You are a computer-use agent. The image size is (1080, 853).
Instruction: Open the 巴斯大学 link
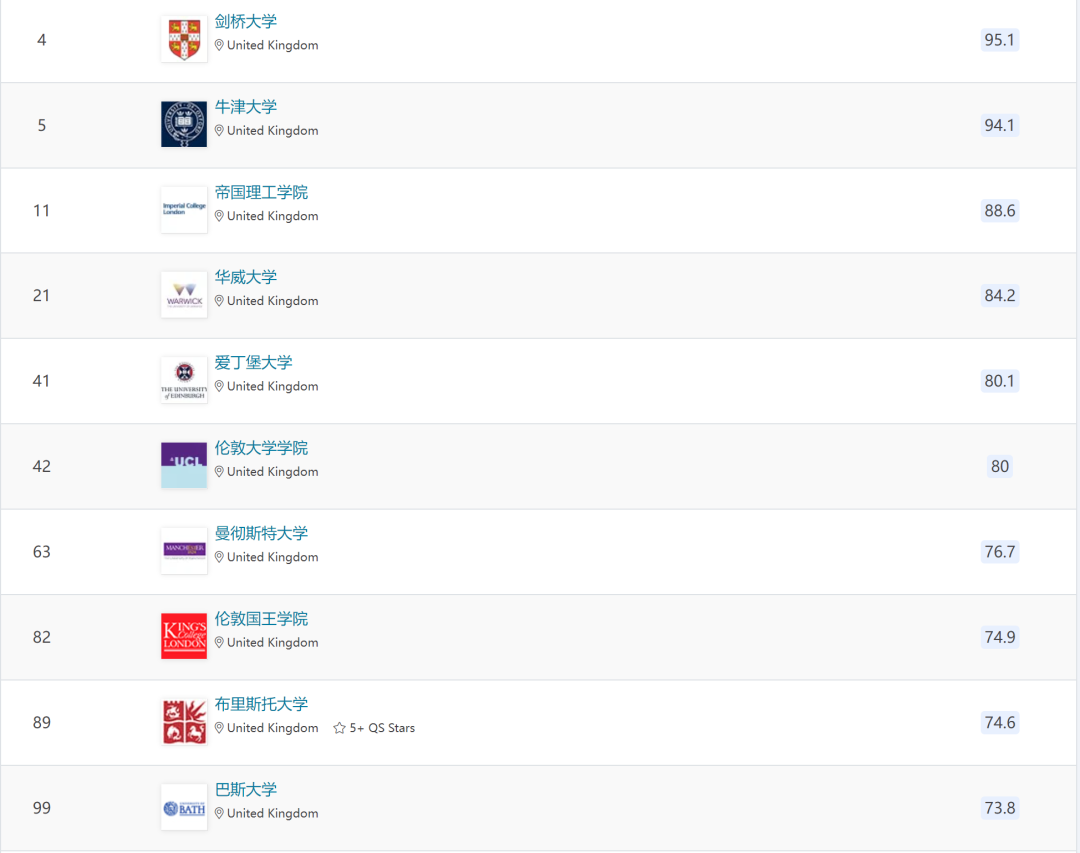point(246,790)
